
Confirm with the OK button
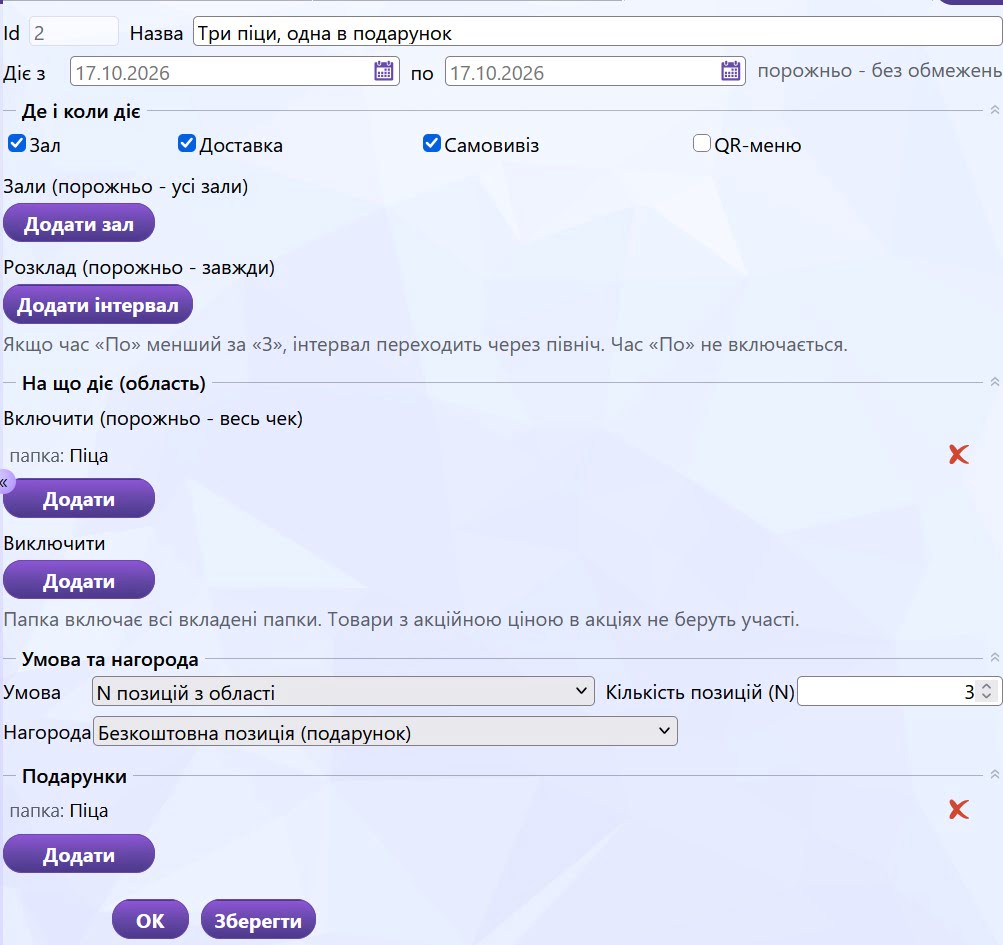pos(150,920)
